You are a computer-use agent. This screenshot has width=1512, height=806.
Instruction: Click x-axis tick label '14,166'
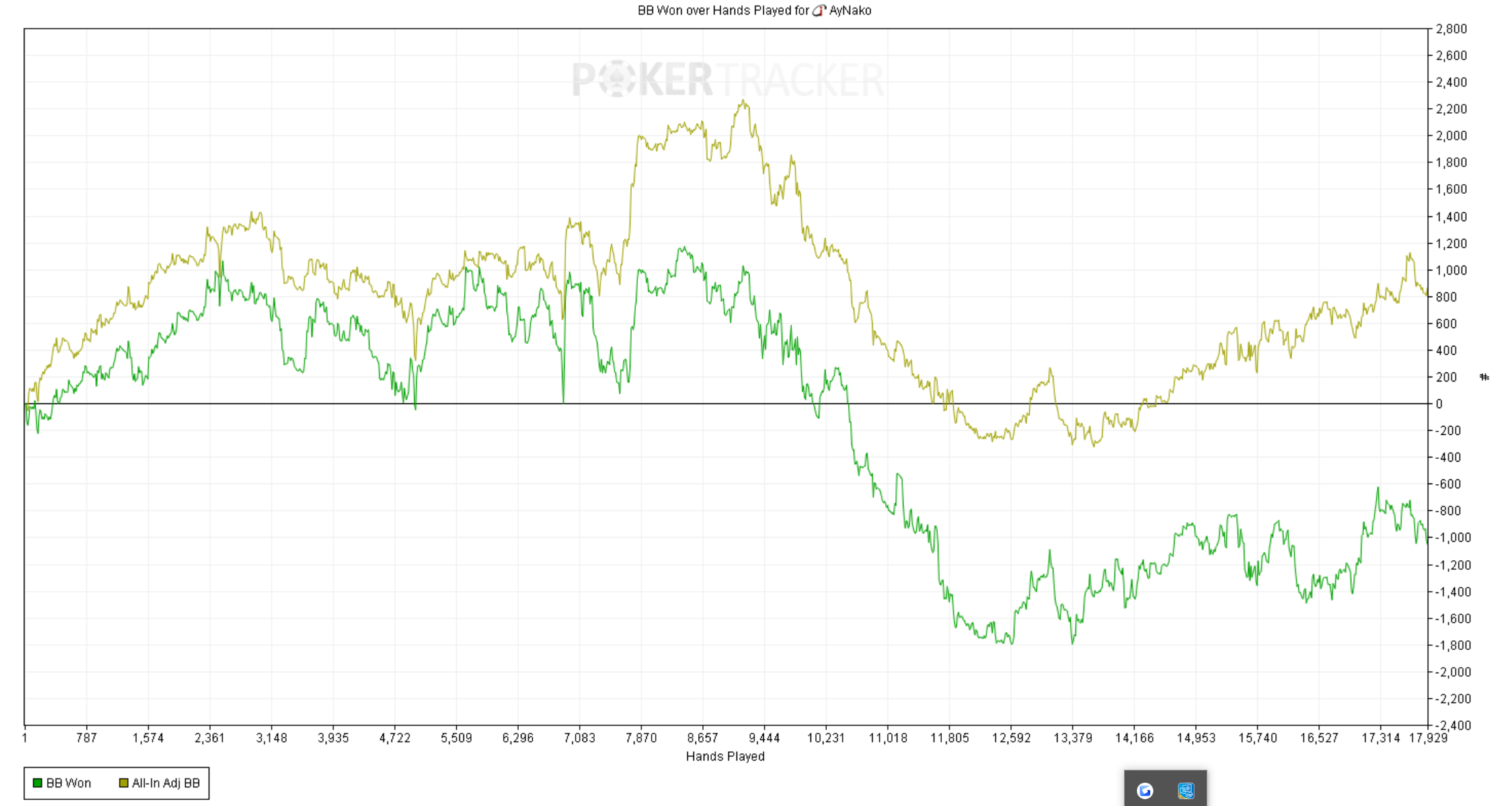click(1134, 738)
